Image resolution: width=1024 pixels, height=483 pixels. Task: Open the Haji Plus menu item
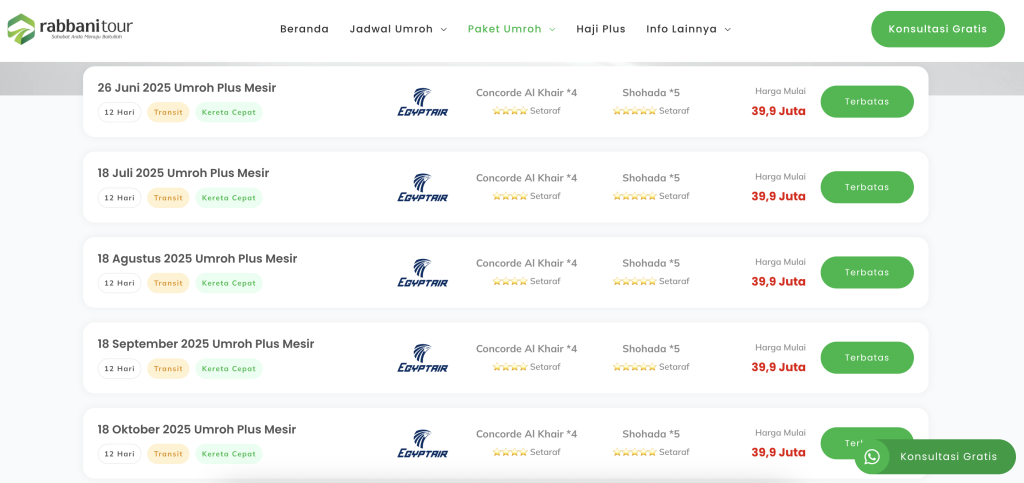[x=601, y=29]
